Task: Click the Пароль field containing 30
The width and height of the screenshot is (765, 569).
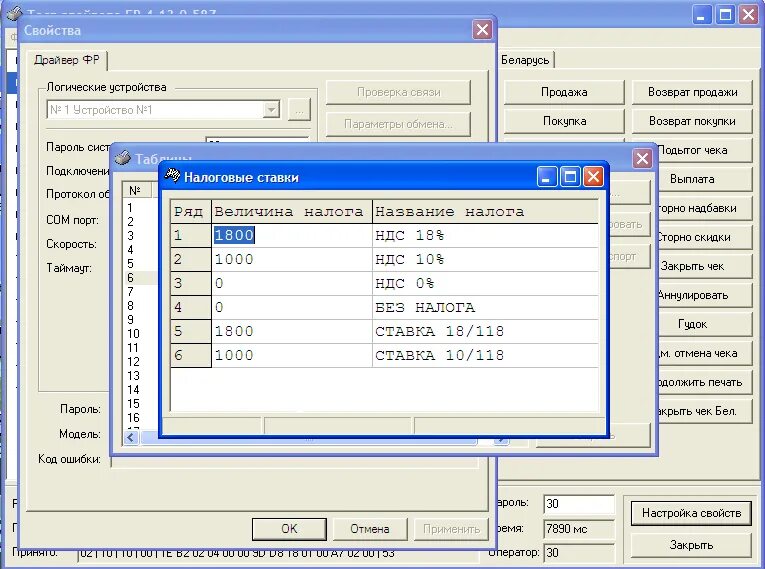Action: click(579, 504)
